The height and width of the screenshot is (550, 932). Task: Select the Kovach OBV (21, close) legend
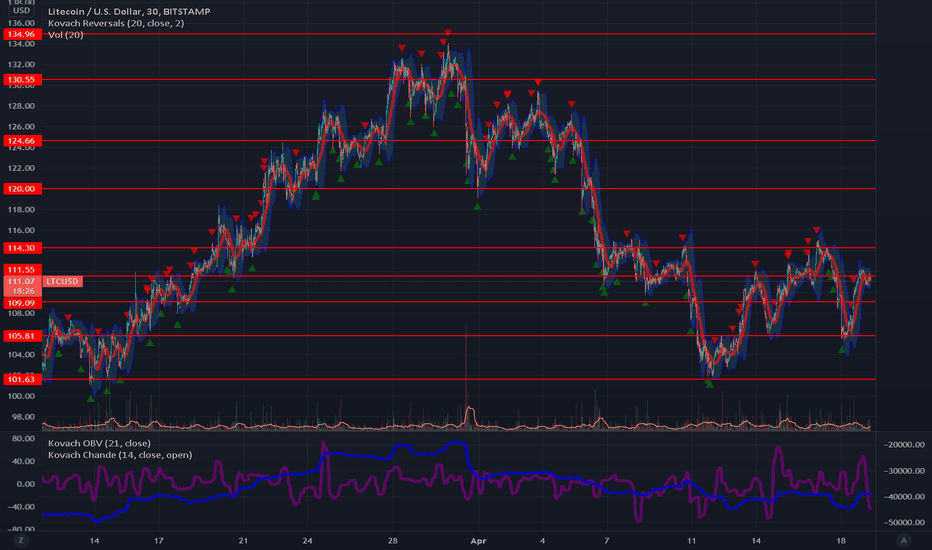[x=99, y=443]
